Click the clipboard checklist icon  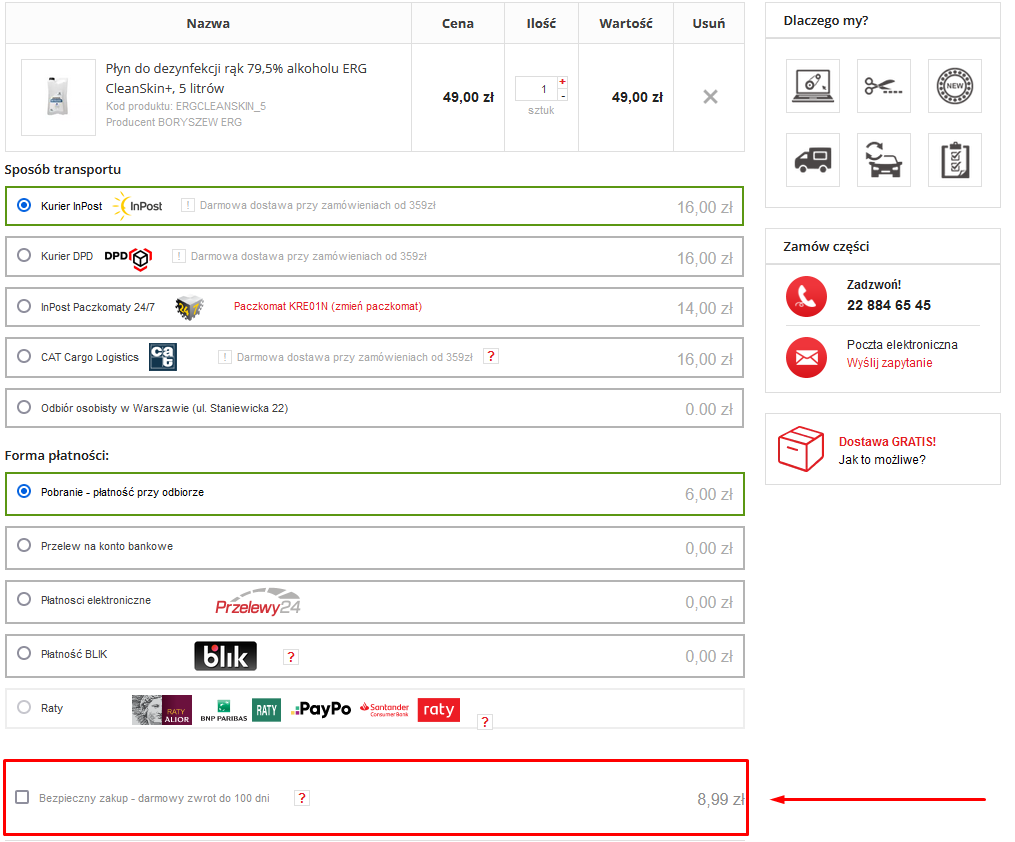(x=954, y=160)
